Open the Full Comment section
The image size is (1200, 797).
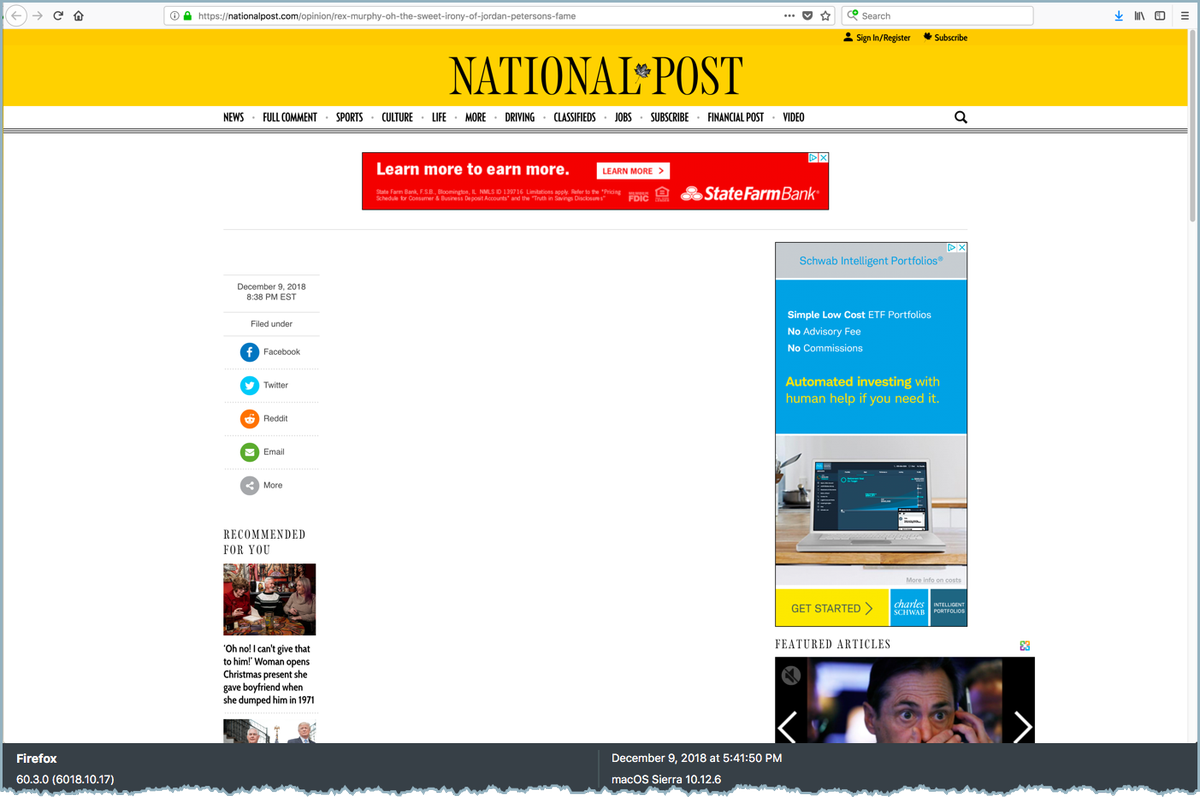[x=290, y=117]
